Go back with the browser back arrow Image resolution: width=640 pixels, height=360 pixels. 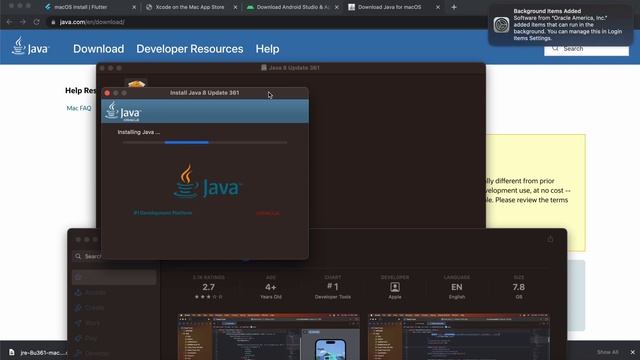pyautogui.click(x=9, y=22)
